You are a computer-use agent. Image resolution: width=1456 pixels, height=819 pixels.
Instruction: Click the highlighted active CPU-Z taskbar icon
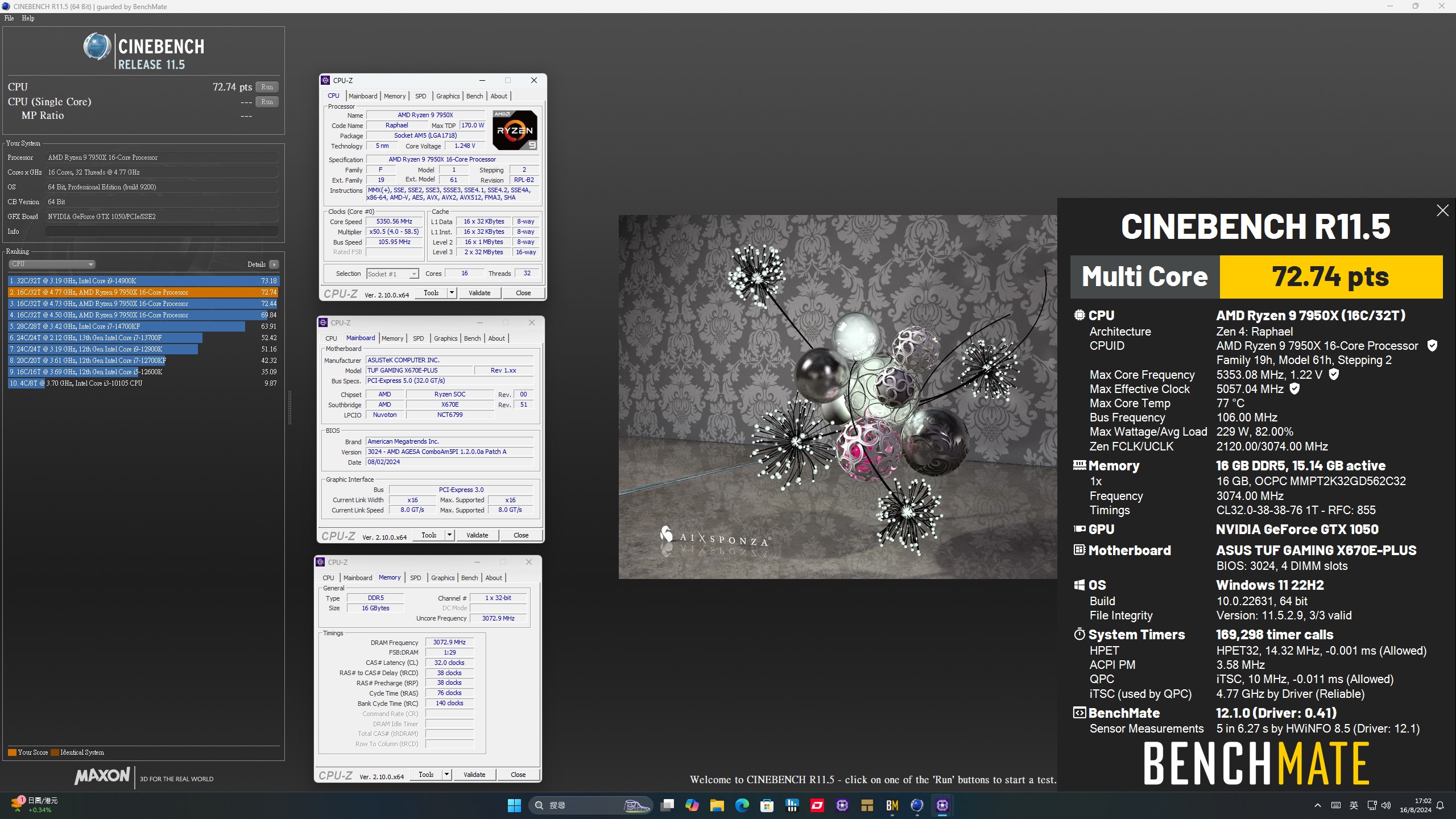pos(942,805)
